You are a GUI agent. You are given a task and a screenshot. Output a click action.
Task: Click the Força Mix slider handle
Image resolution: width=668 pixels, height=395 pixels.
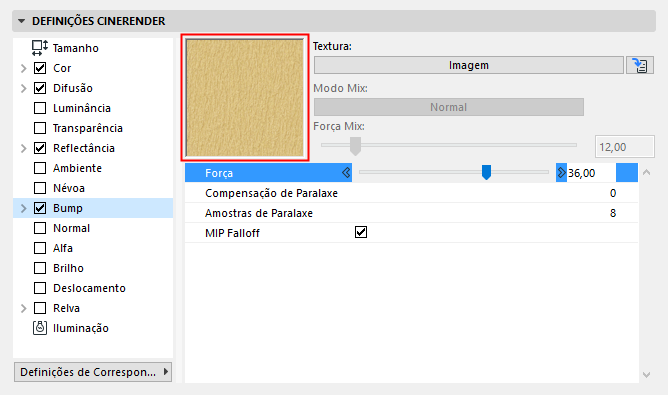355,146
